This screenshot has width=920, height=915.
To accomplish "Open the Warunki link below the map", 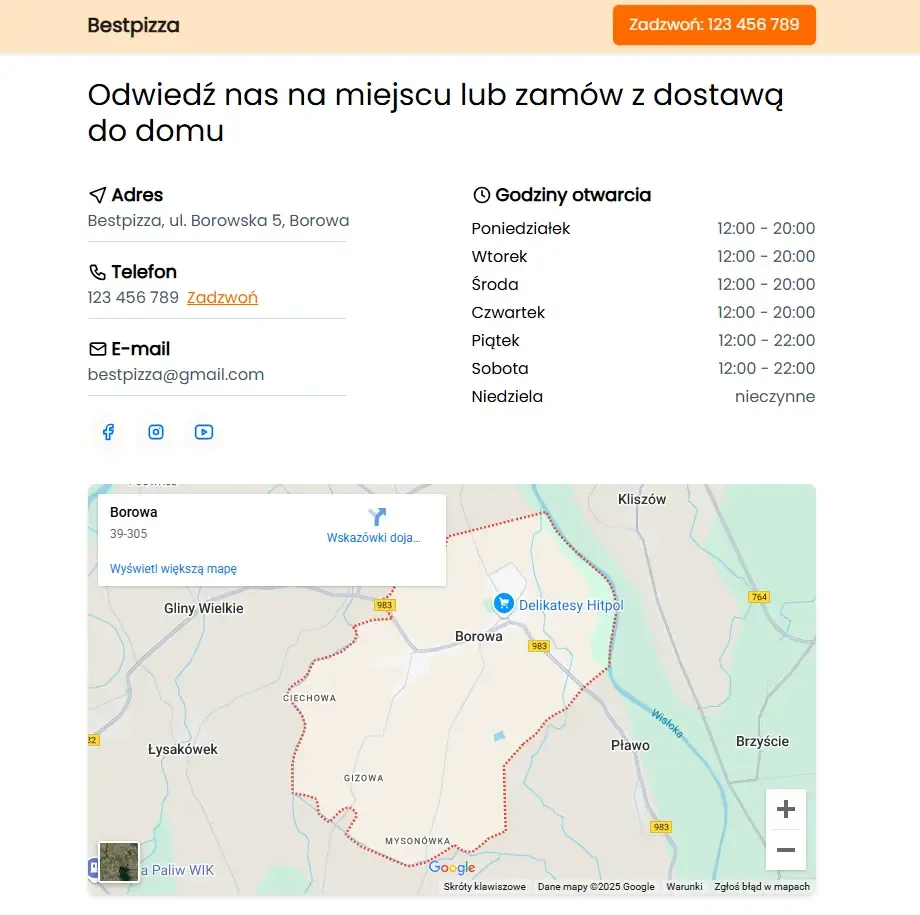I will click(x=684, y=886).
